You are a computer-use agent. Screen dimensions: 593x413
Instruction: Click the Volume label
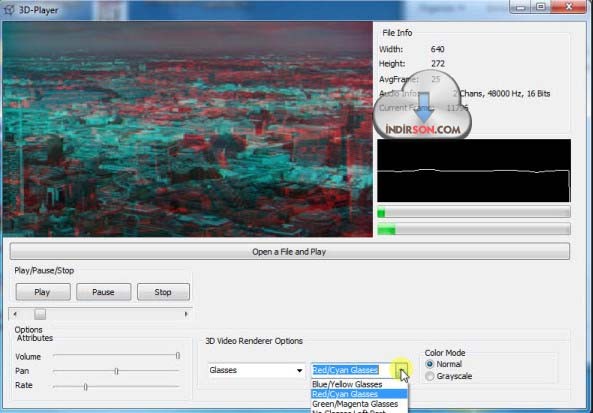28,357
